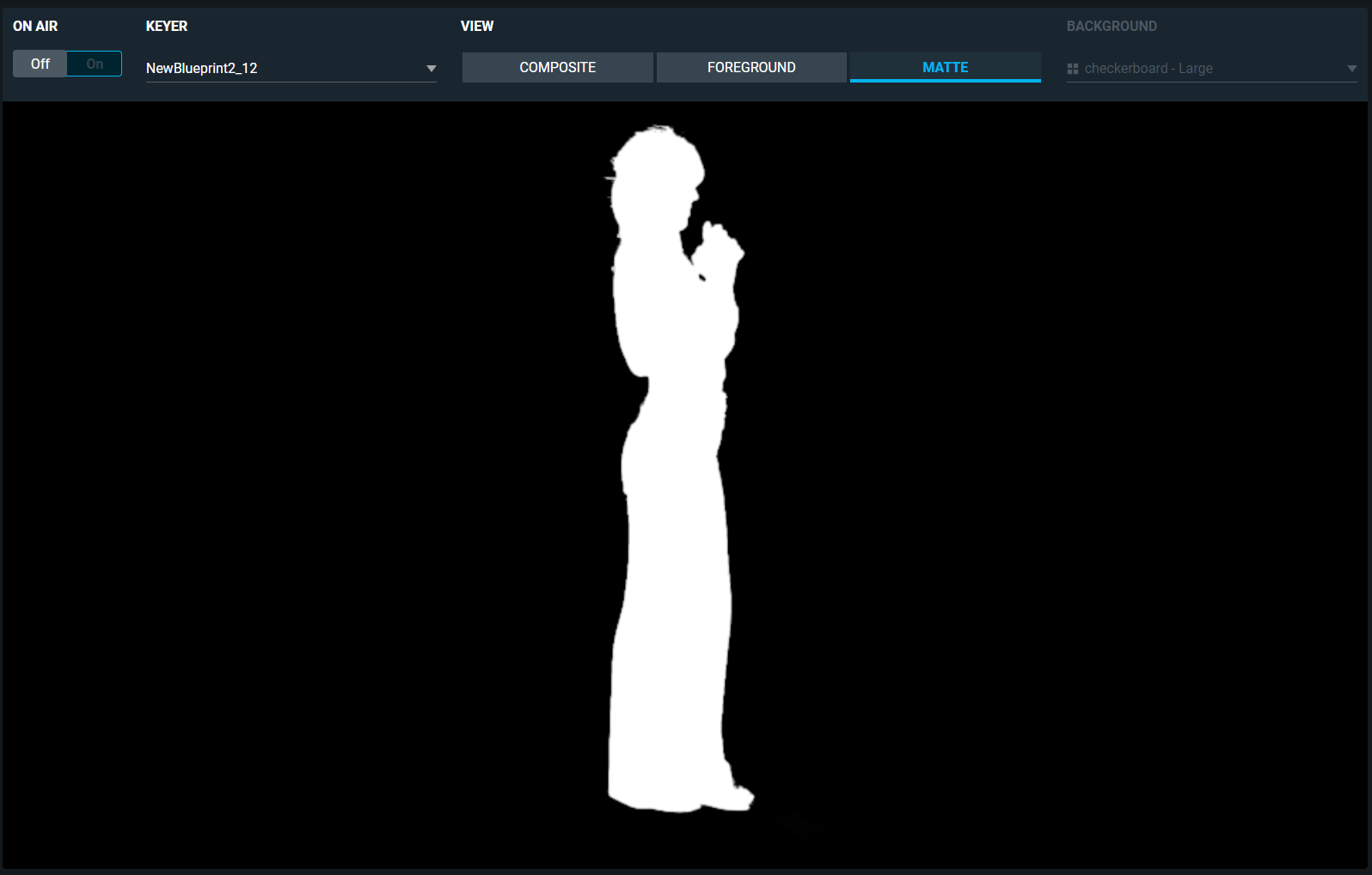The image size is (1372, 875).
Task: Switch the ON AIR toggle to On
Action: coord(95,64)
